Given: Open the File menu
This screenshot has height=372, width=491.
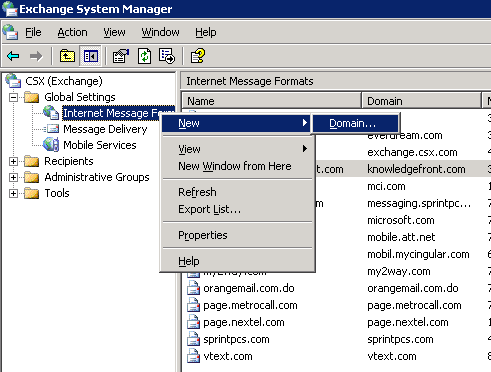Looking at the screenshot, I should click(x=33, y=32).
